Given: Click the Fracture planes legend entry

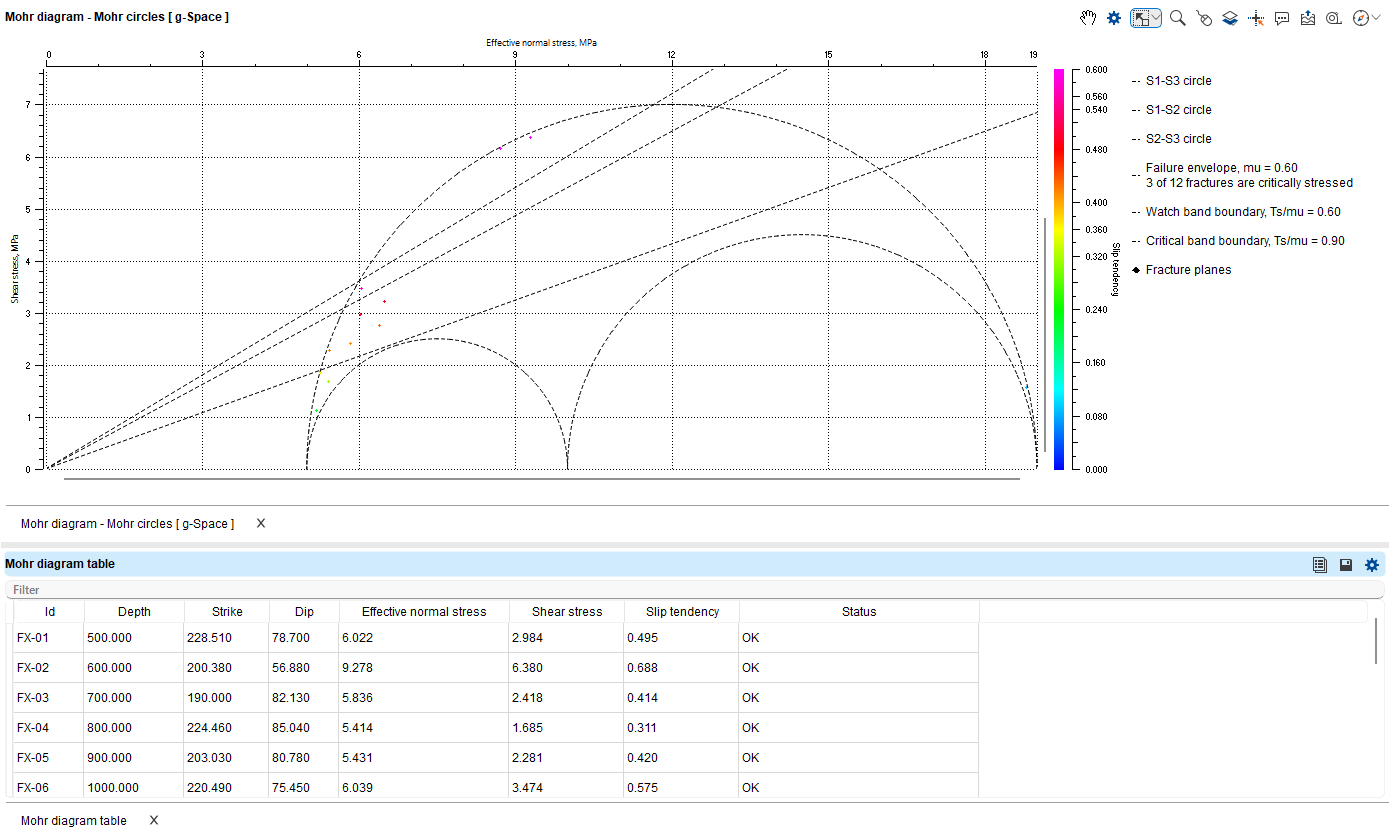Looking at the screenshot, I should point(1181,270).
